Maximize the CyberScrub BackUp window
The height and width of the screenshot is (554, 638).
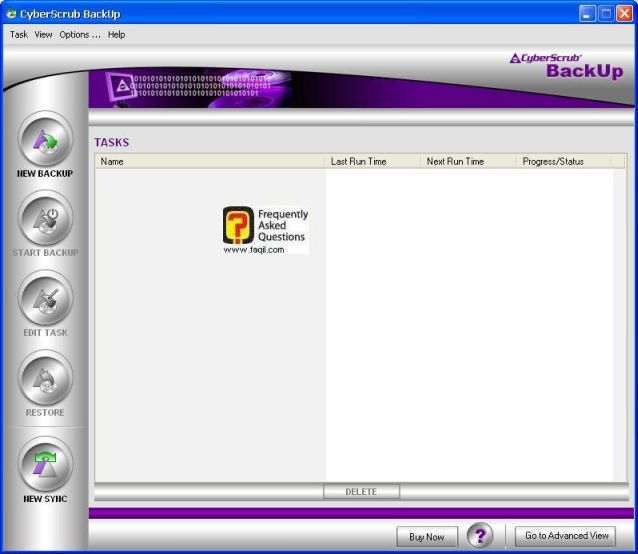tap(605, 13)
